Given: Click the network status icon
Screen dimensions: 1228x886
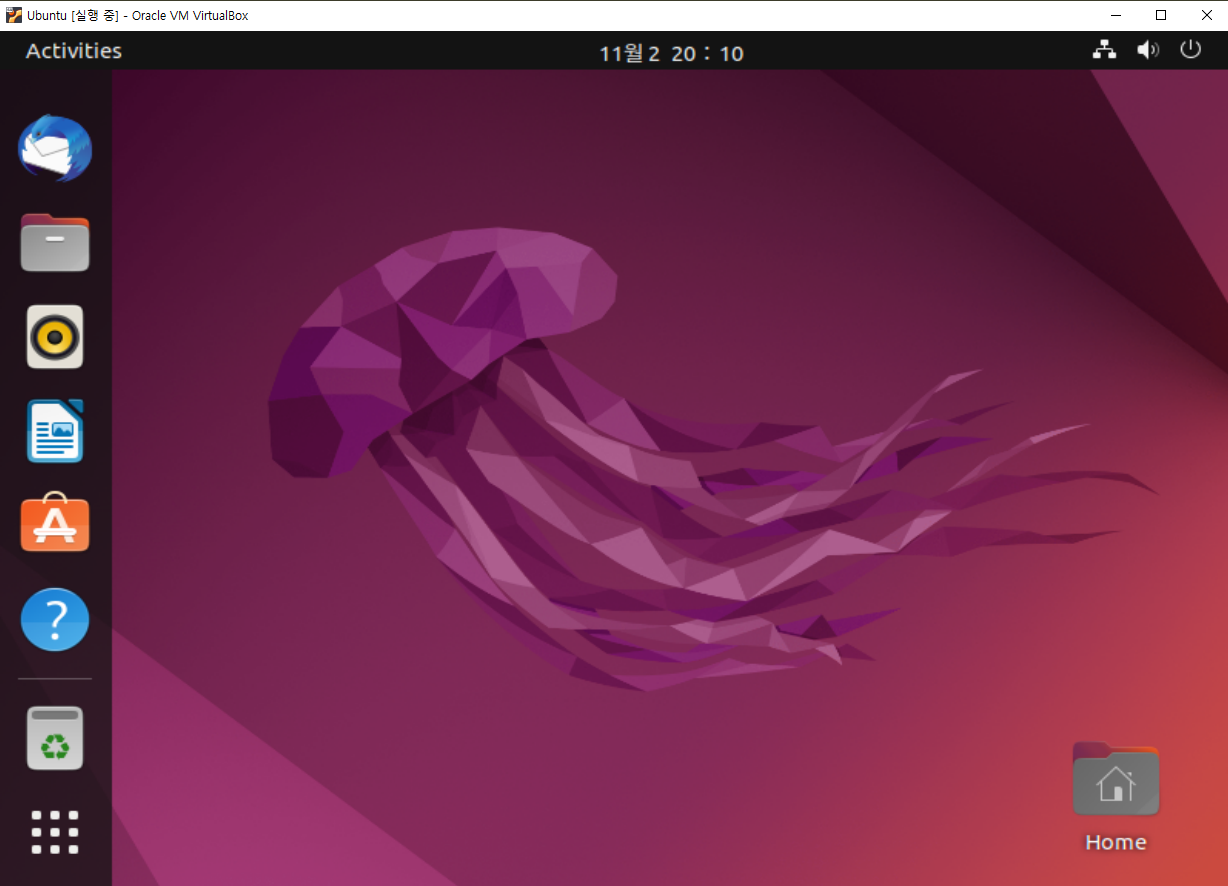Looking at the screenshot, I should point(1104,50).
